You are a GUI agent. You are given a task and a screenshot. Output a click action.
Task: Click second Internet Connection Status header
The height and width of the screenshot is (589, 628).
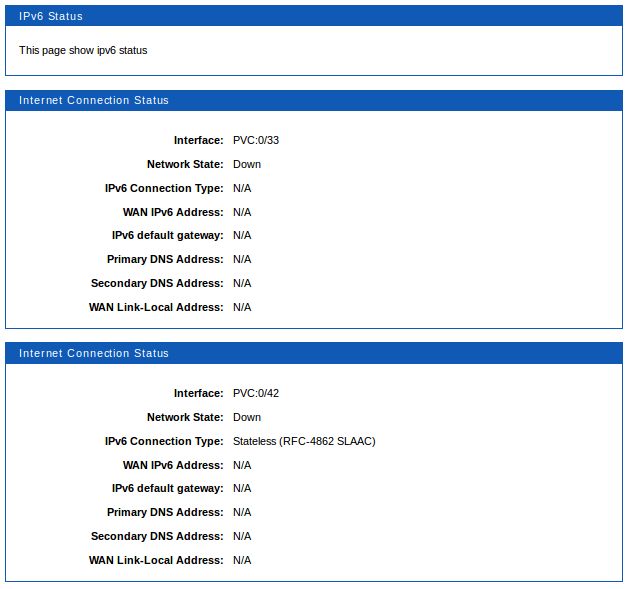coord(314,353)
